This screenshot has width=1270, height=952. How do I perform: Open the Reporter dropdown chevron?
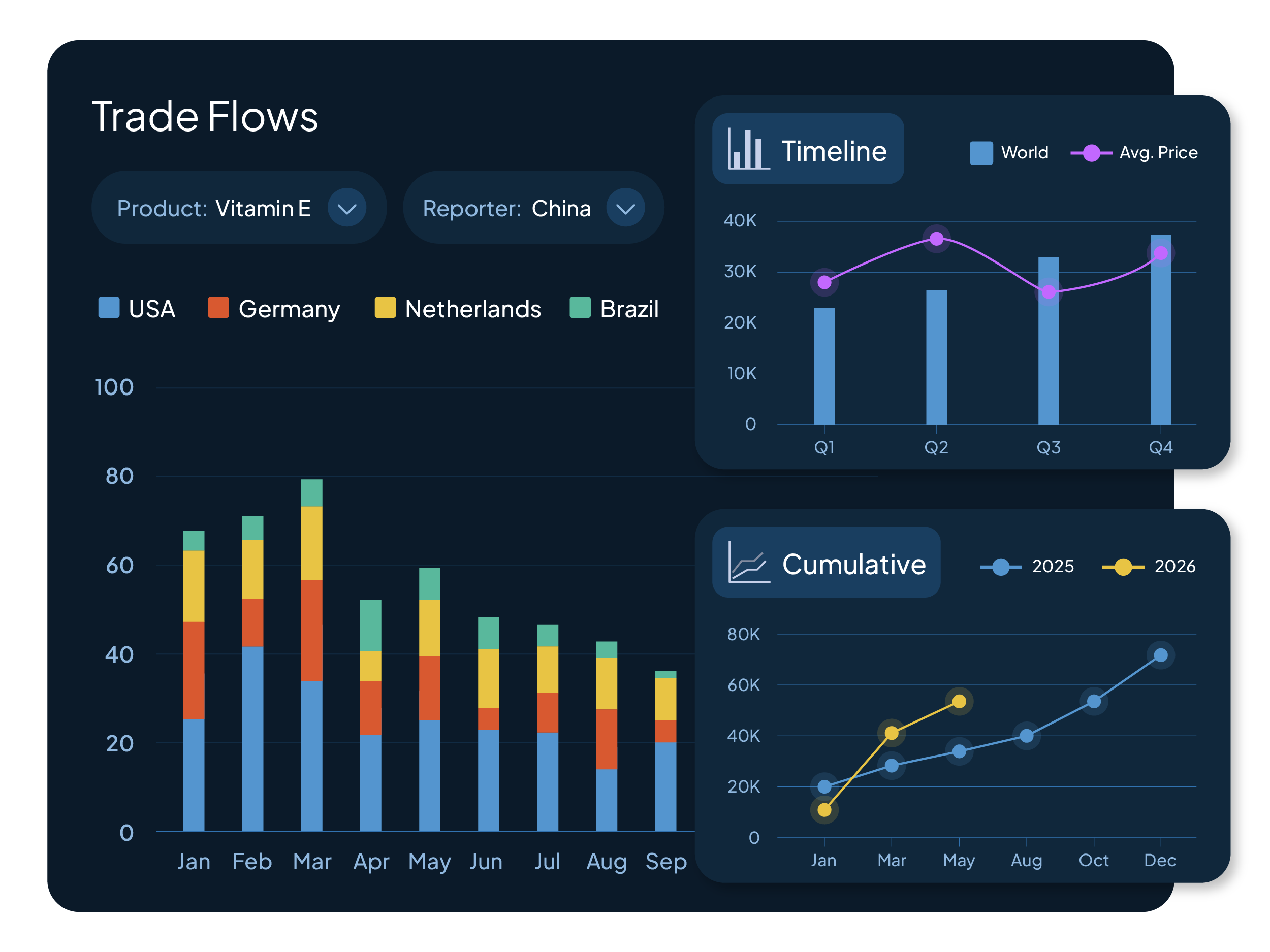pos(625,208)
